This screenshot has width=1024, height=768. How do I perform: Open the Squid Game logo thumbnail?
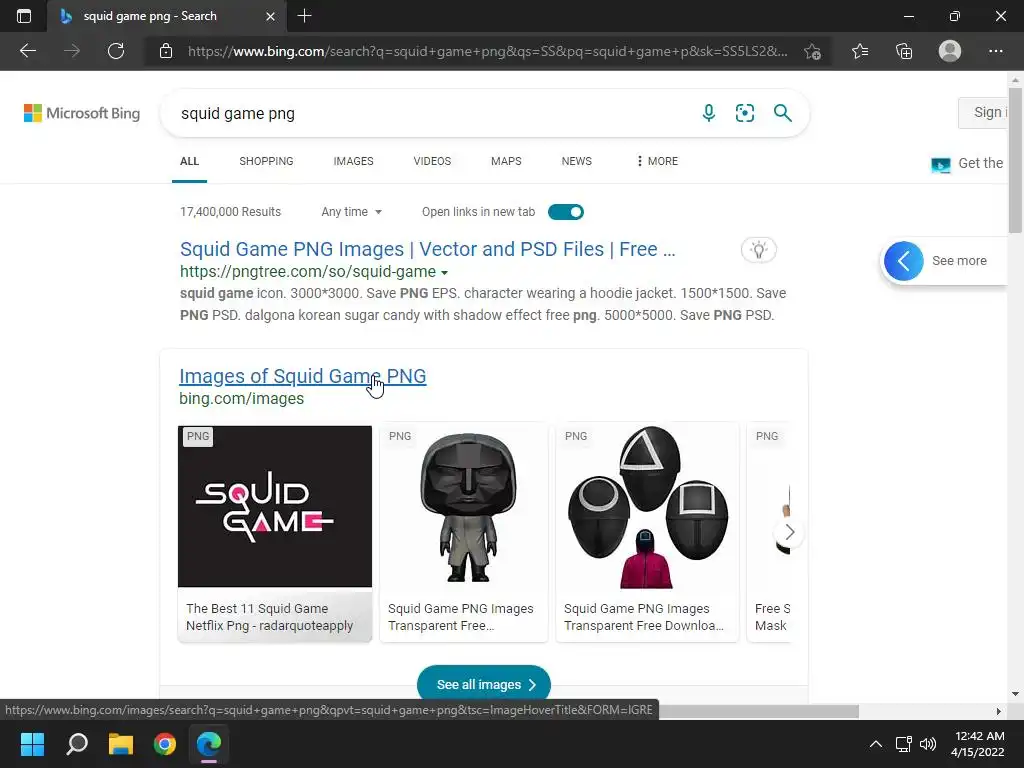click(275, 506)
